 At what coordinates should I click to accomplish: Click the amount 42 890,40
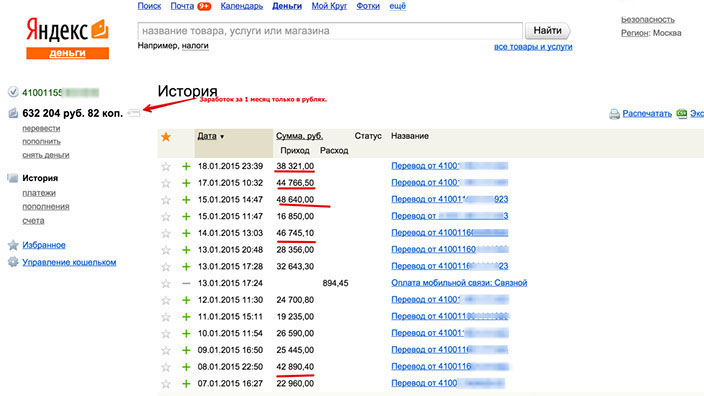coord(295,367)
